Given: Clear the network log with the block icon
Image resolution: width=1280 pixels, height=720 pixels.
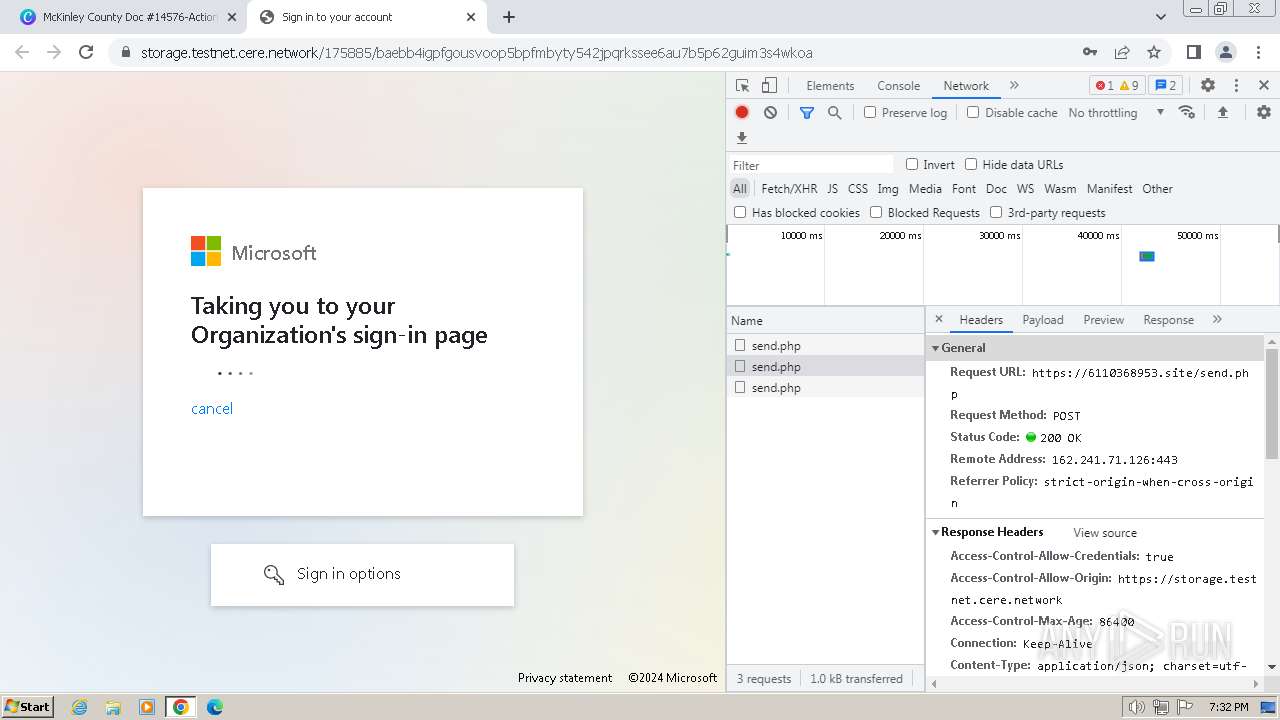Looking at the screenshot, I should [770, 113].
